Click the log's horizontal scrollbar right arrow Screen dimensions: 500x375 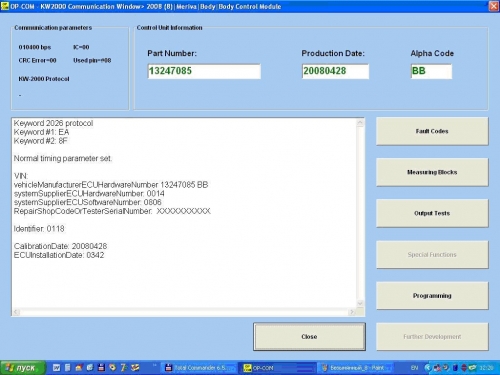coord(352,312)
